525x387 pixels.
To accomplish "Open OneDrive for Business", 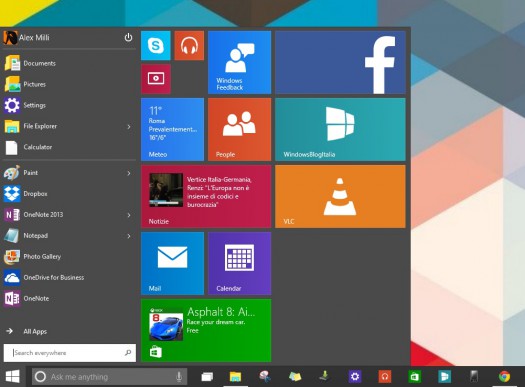I will 69,278.
